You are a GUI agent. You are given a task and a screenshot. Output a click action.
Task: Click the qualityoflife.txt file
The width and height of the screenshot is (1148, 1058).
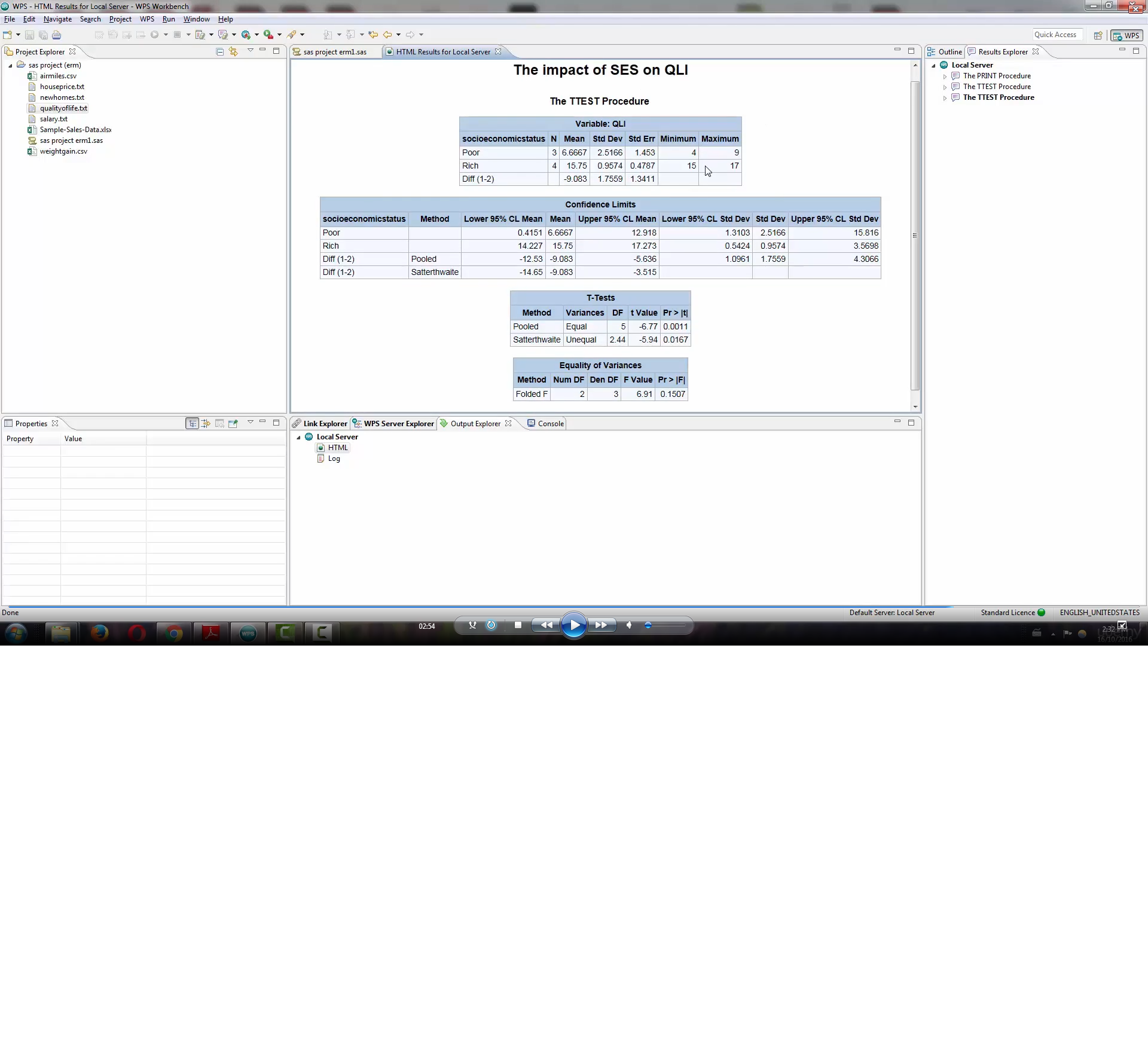(x=64, y=107)
